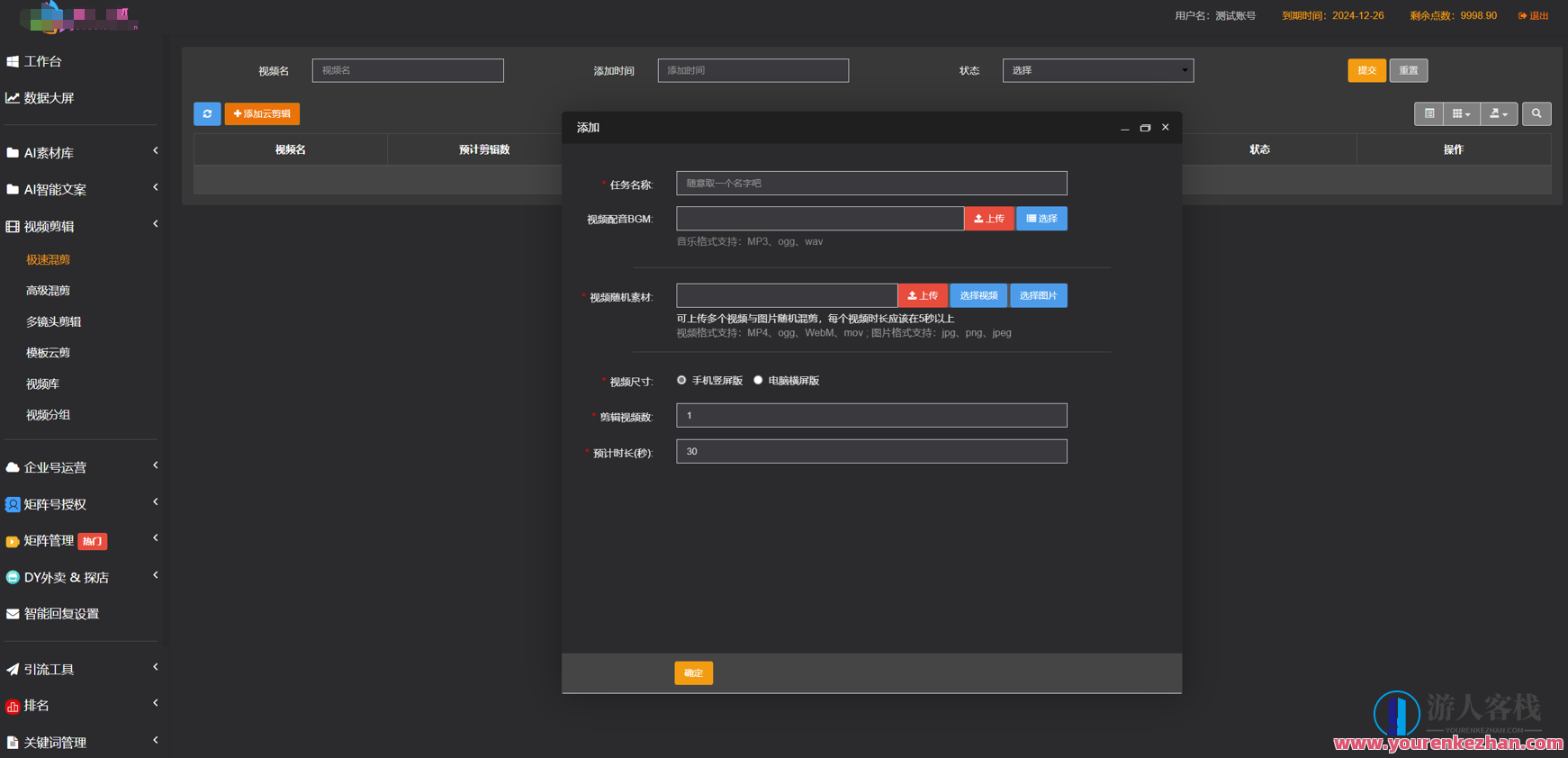Click the red BGM upload button
1568x758 pixels.
[x=989, y=219]
